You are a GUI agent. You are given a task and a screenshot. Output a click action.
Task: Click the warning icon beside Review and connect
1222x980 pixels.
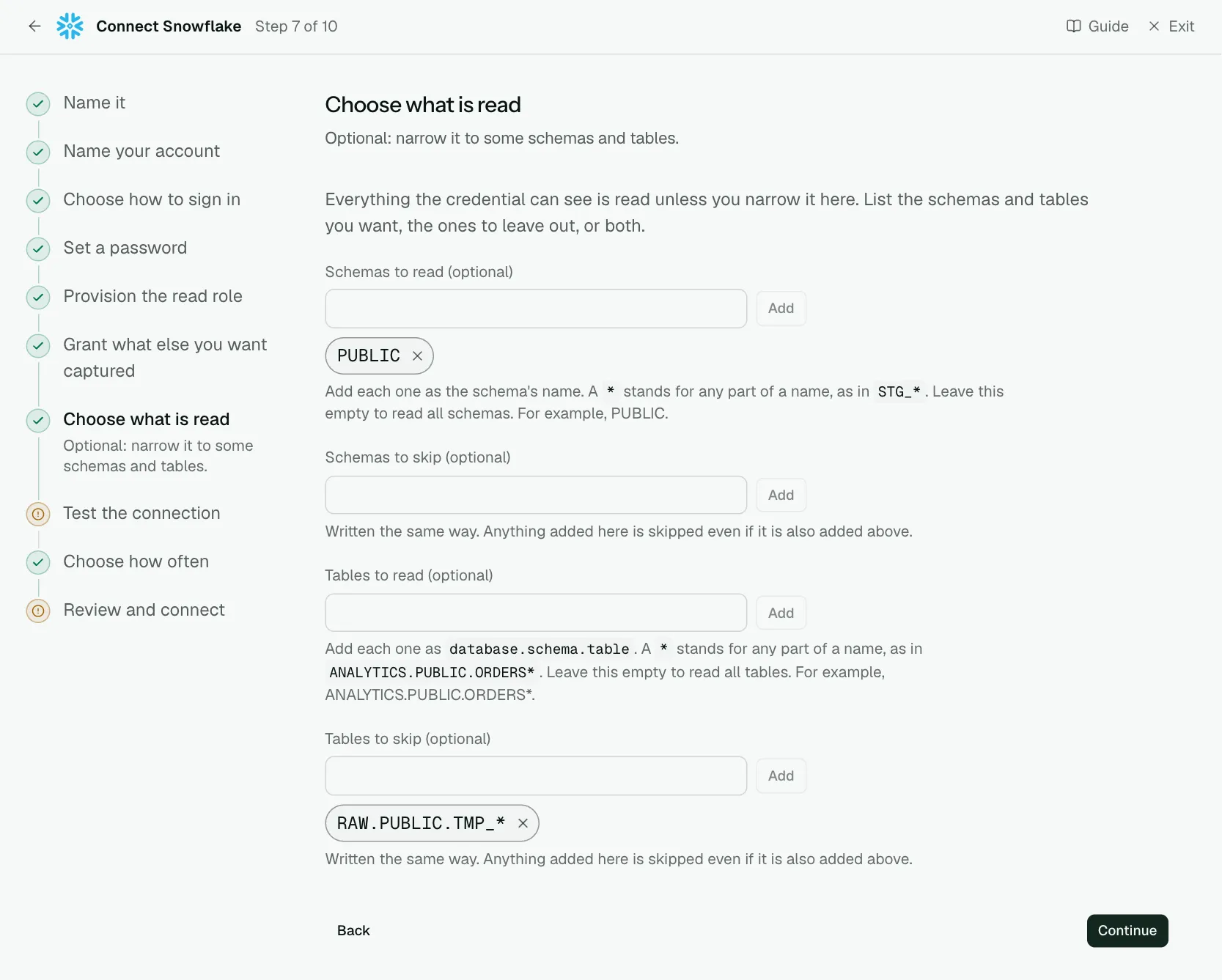tap(38, 611)
